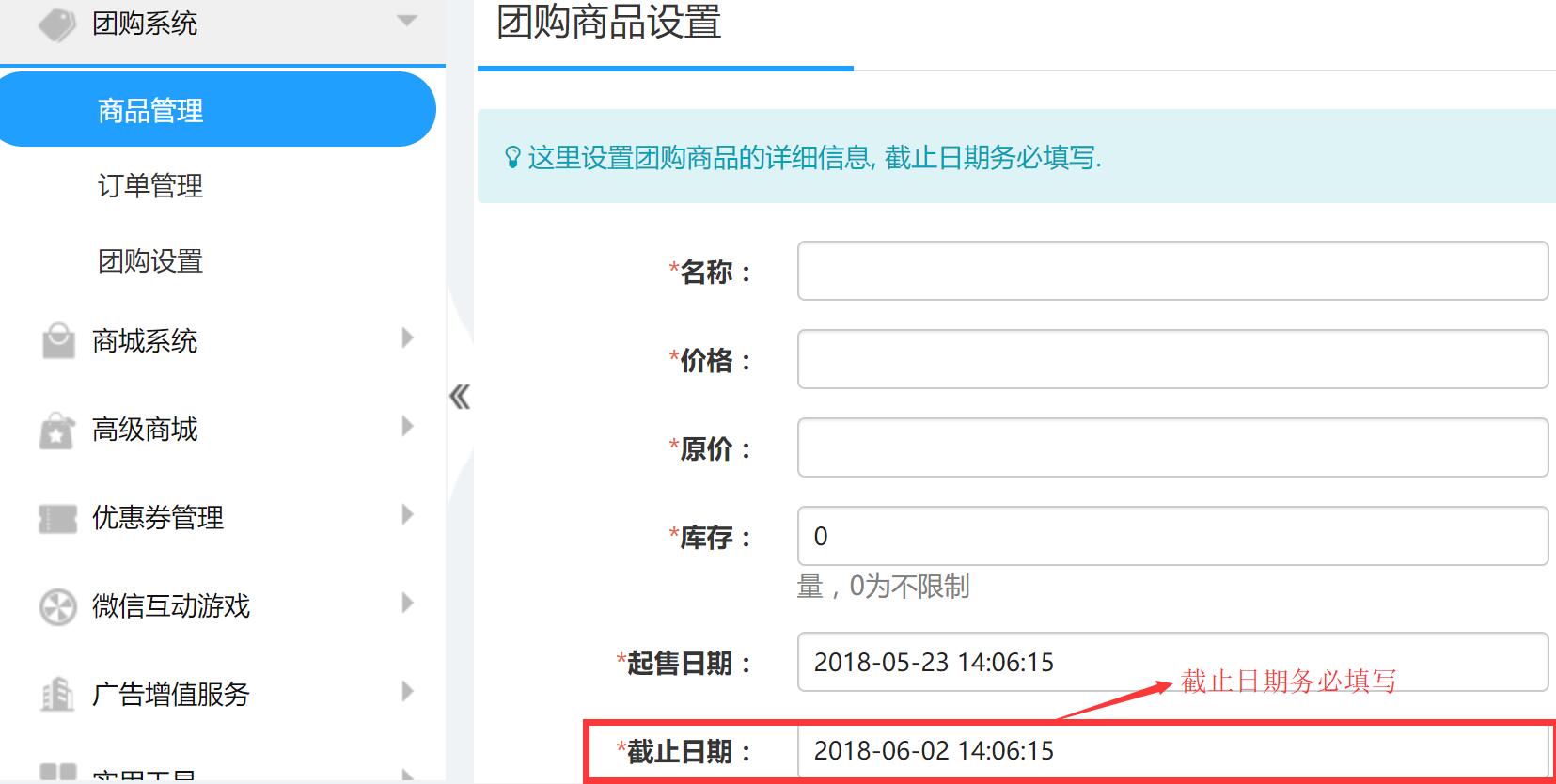Click the 这里设置团购商品的详细信息 notice text
The height and width of the screenshot is (784, 1556).
(814, 157)
